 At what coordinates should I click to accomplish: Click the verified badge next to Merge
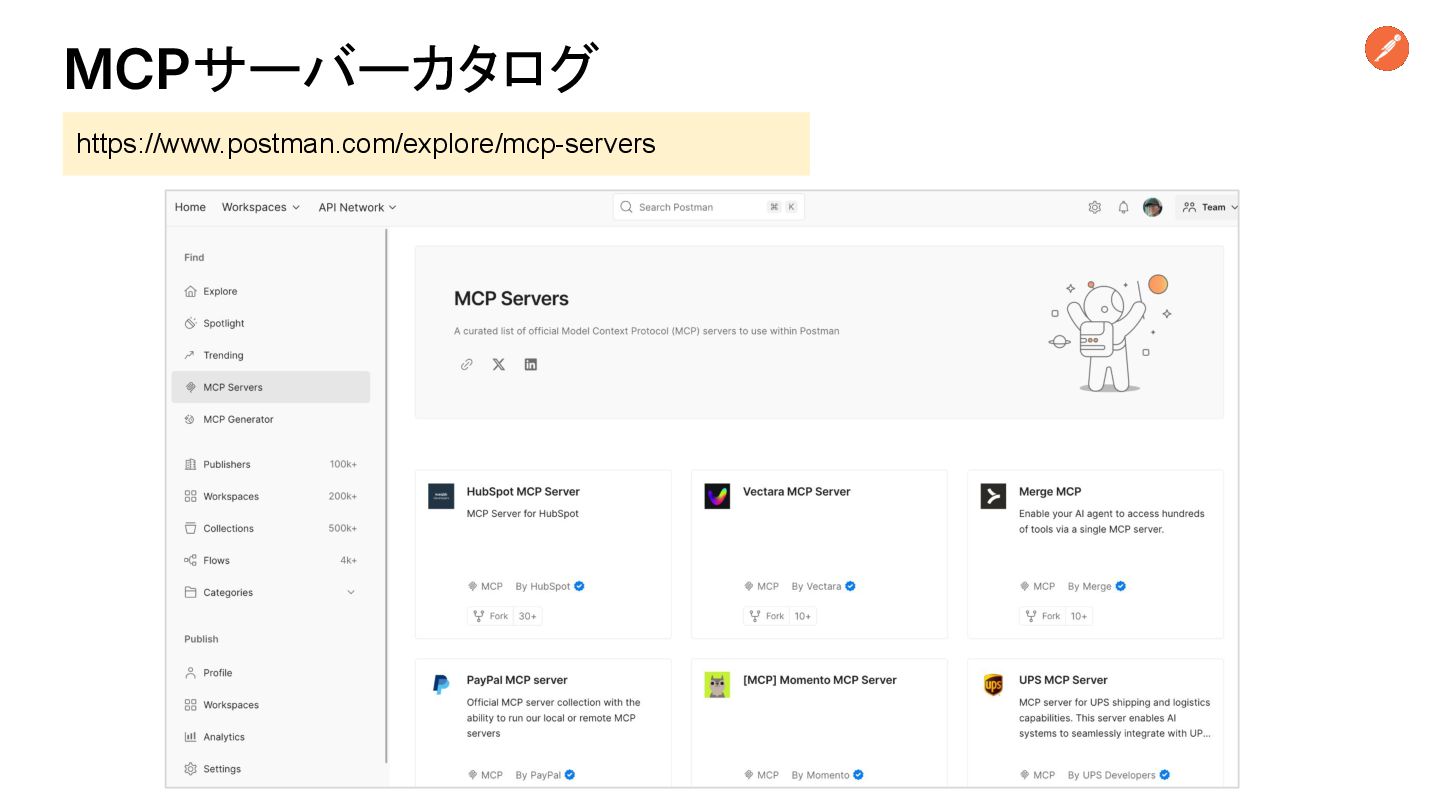pos(1120,586)
